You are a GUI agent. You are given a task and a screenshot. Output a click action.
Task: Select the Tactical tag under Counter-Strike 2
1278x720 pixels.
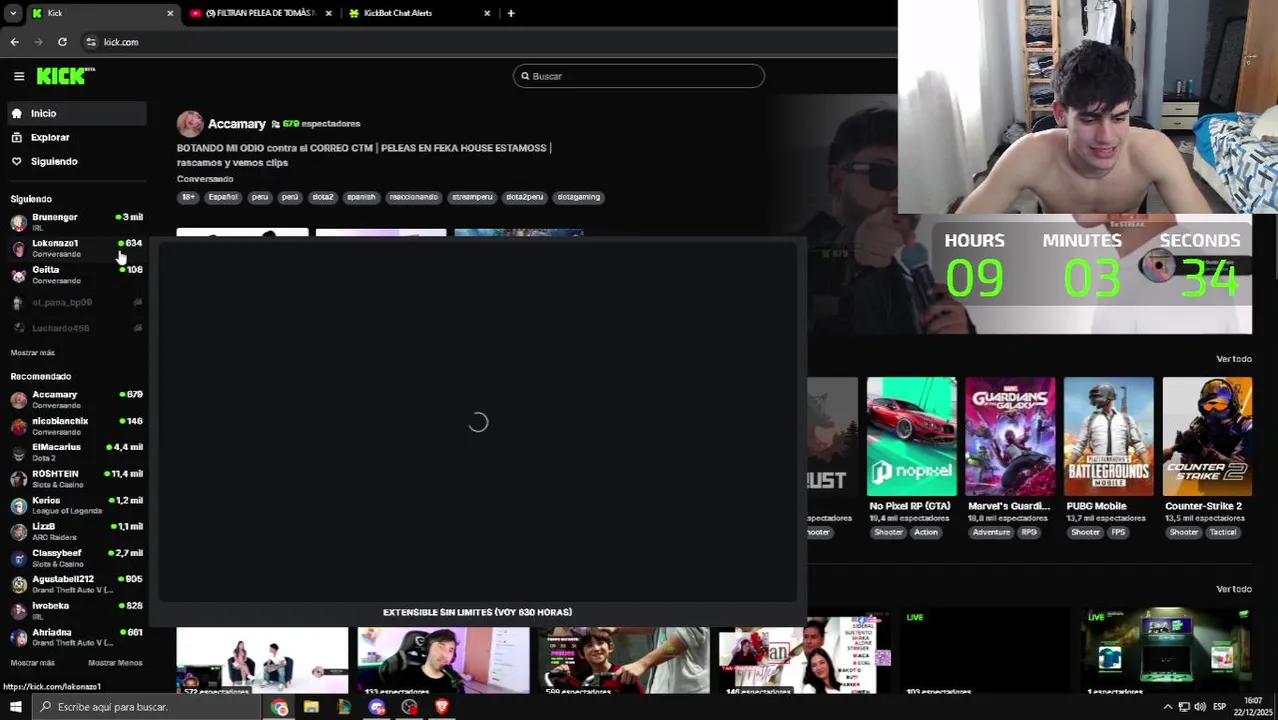(x=1223, y=532)
